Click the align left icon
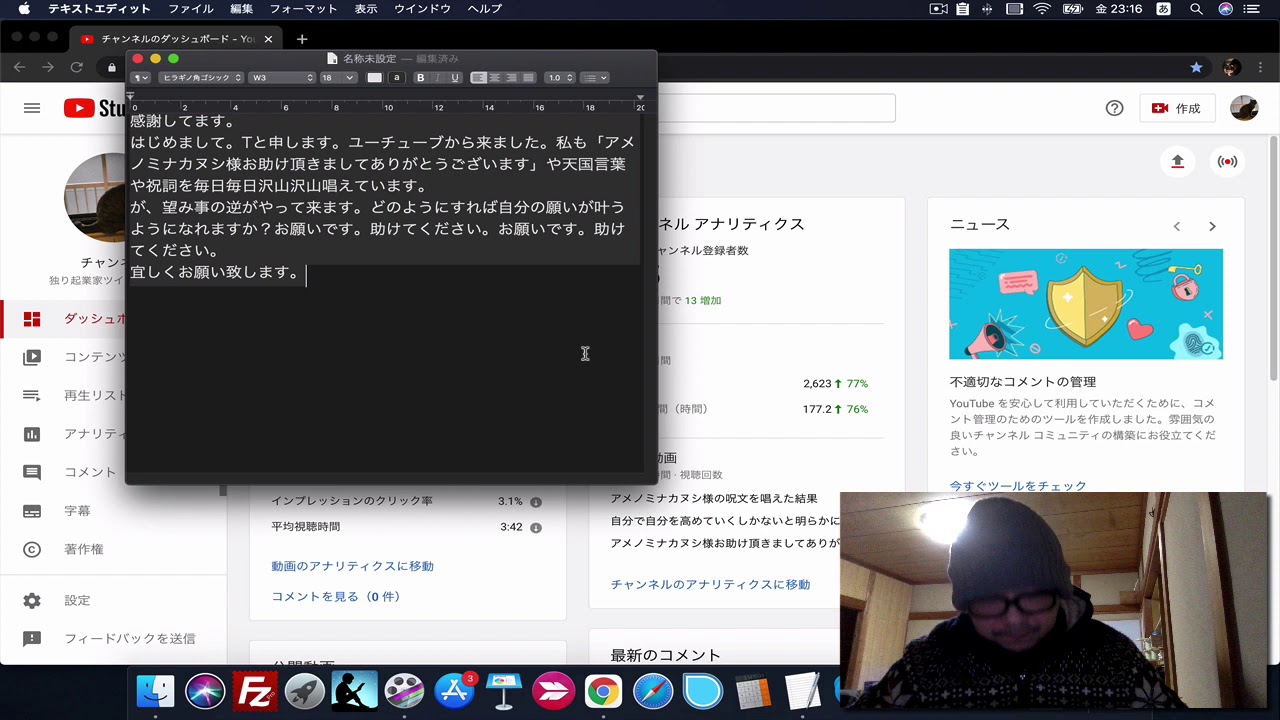 point(479,78)
